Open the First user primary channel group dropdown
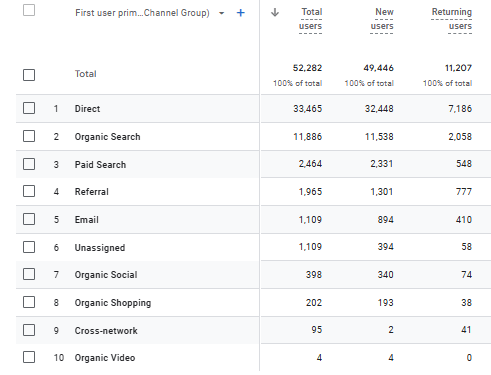This screenshot has height=375, width=491. point(221,13)
